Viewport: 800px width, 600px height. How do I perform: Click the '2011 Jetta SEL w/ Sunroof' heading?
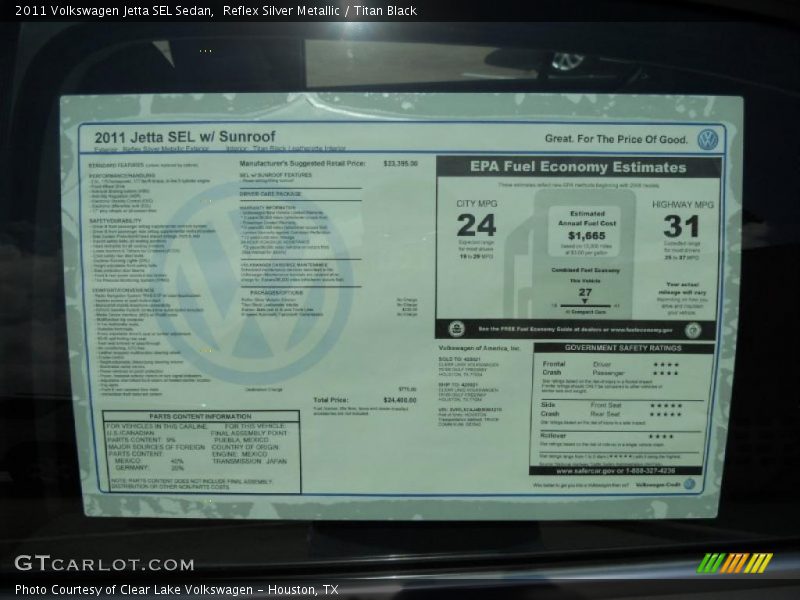185,137
